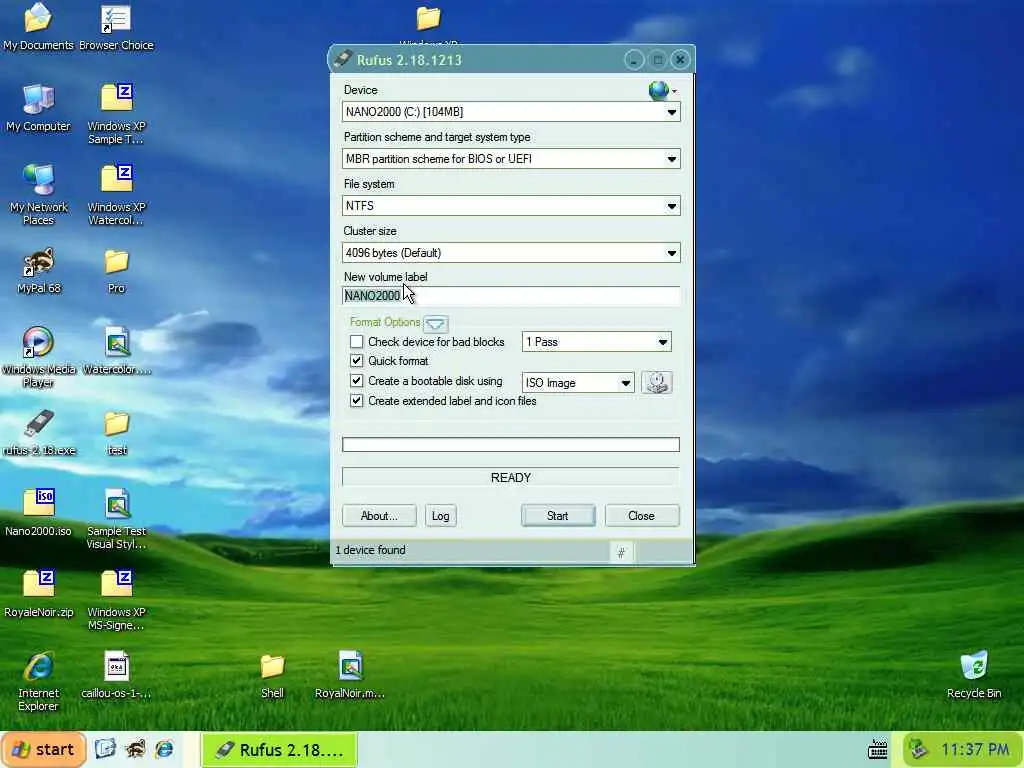This screenshot has height=768, width=1024.
Task: Select My Computer desktop icon
Action: [38, 108]
